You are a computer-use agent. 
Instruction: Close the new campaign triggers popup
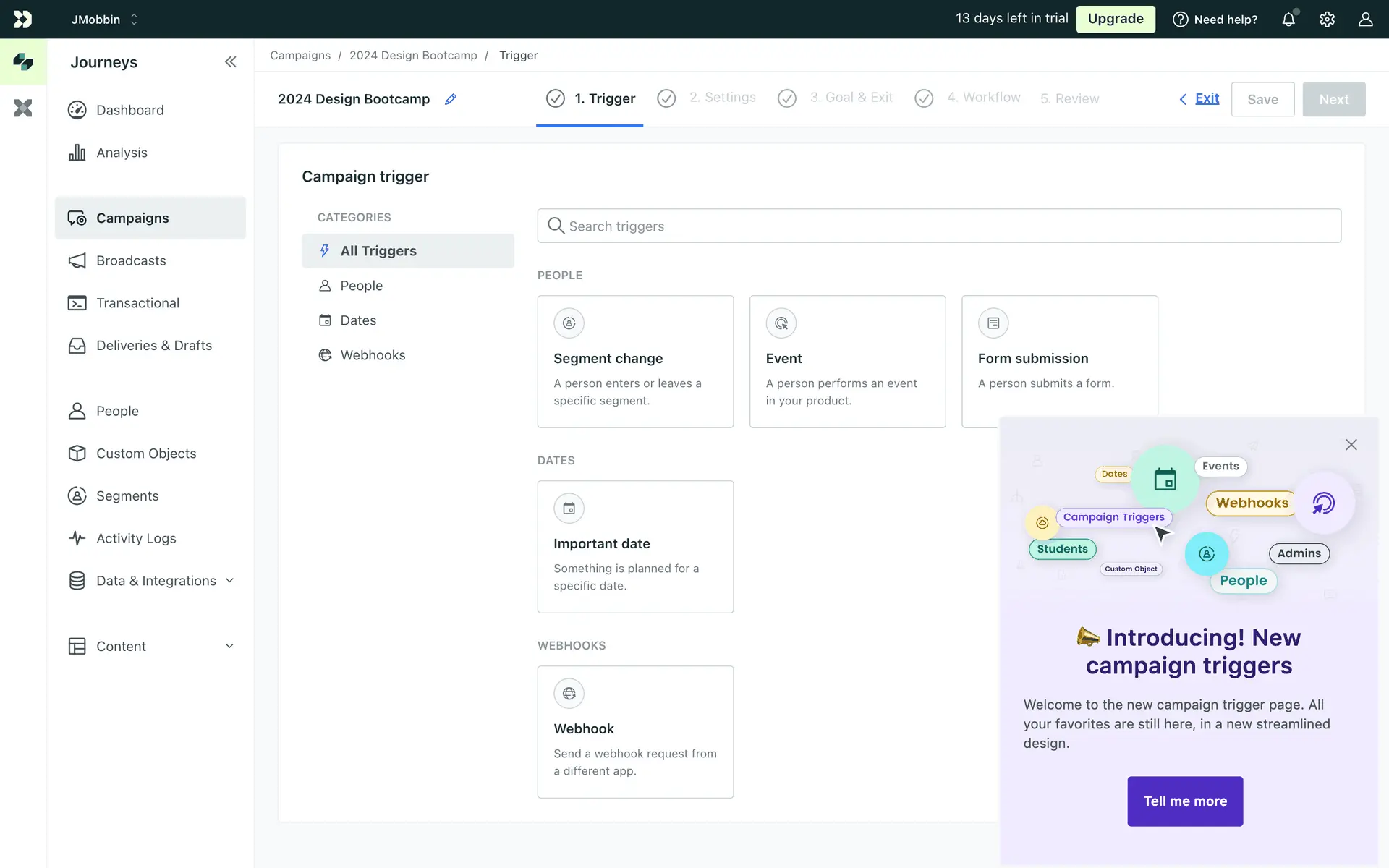pos(1351,445)
